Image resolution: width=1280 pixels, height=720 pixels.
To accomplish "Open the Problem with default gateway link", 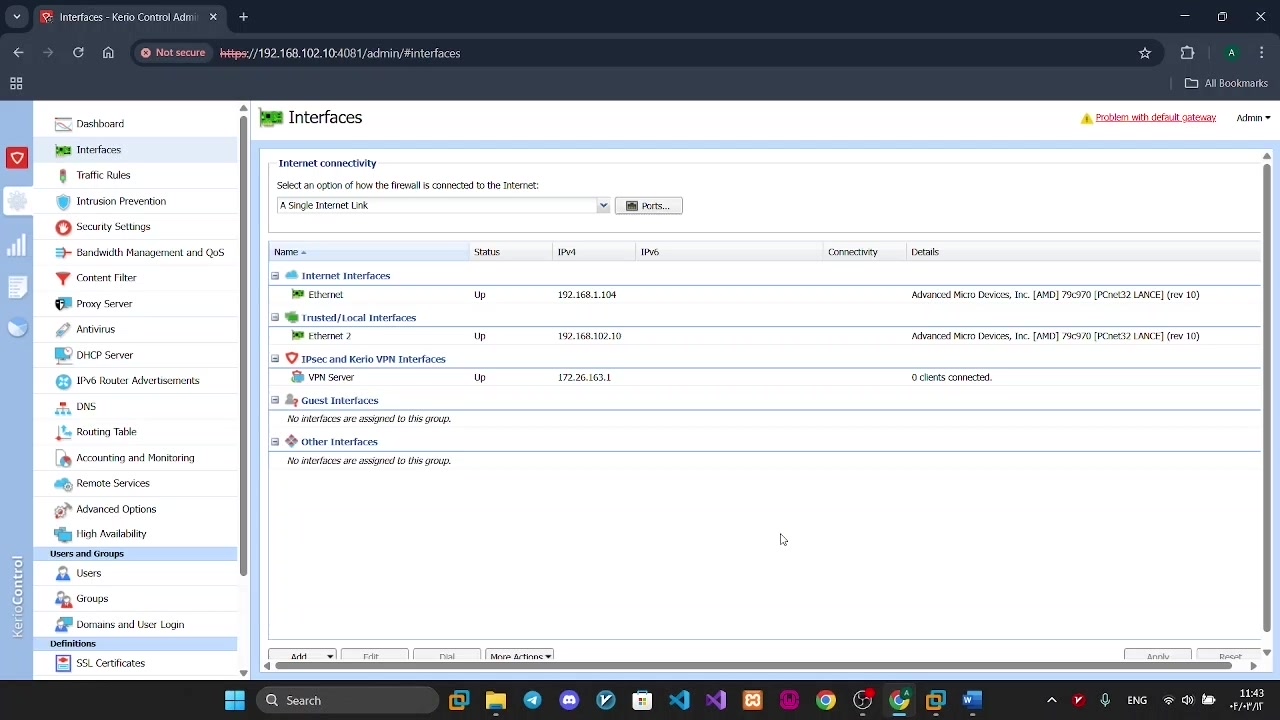I will (x=1155, y=118).
